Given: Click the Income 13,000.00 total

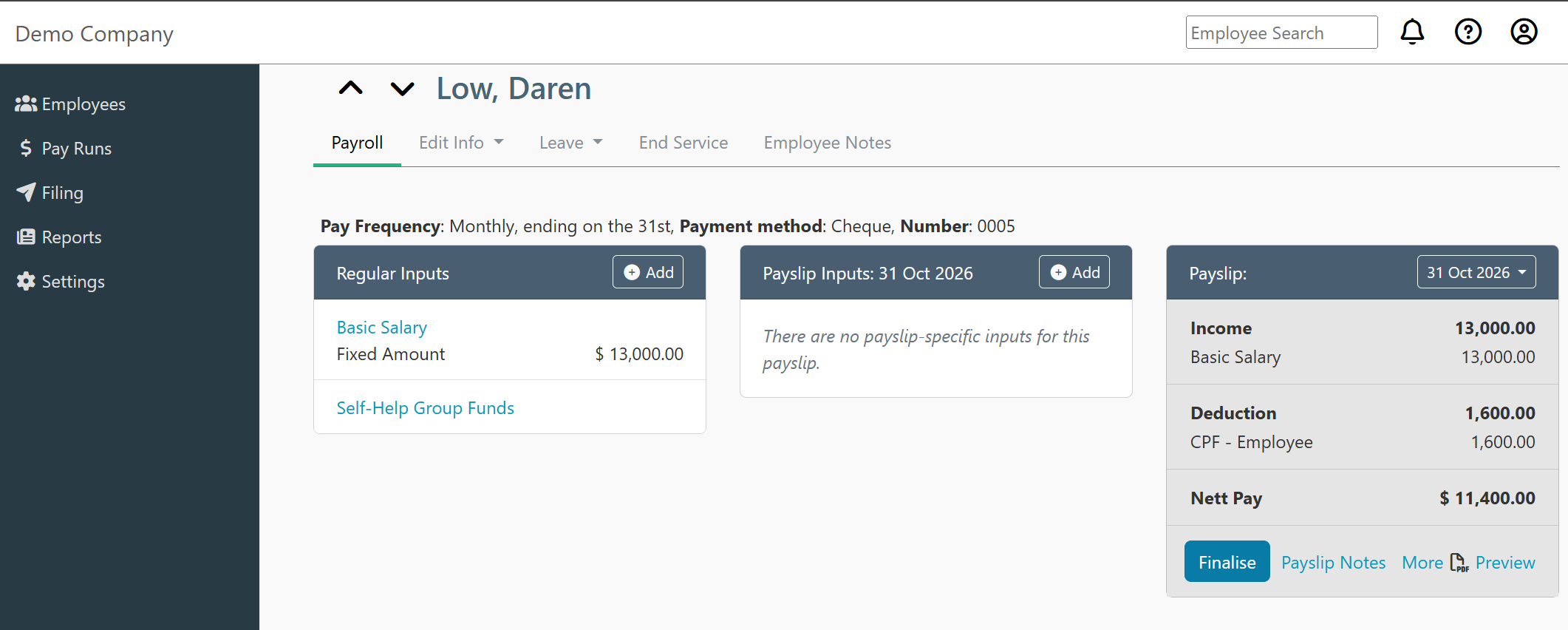Looking at the screenshot, I should pyautogui.click(x=1495, y=328).
